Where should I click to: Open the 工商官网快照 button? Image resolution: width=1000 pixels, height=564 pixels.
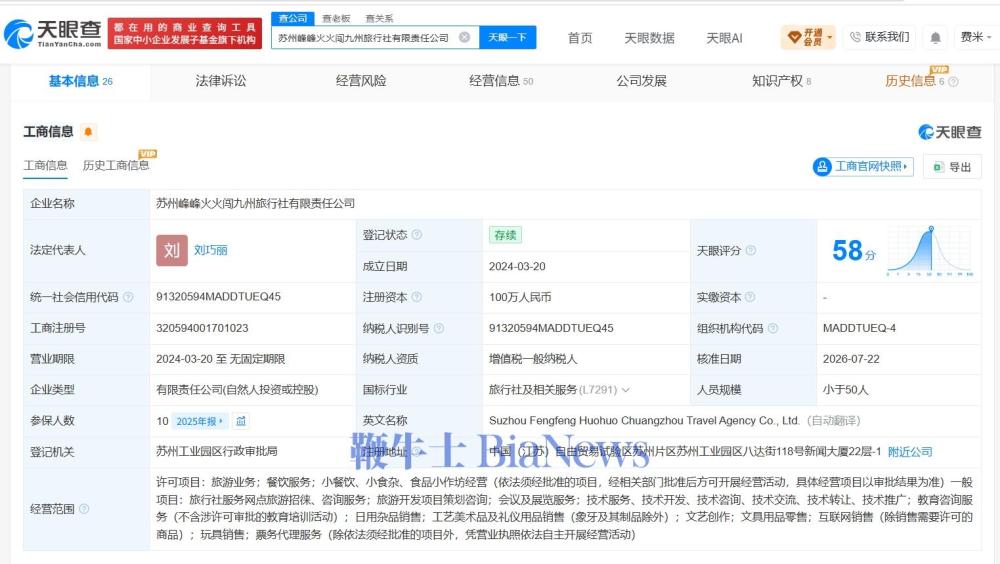tap(863, 167)
